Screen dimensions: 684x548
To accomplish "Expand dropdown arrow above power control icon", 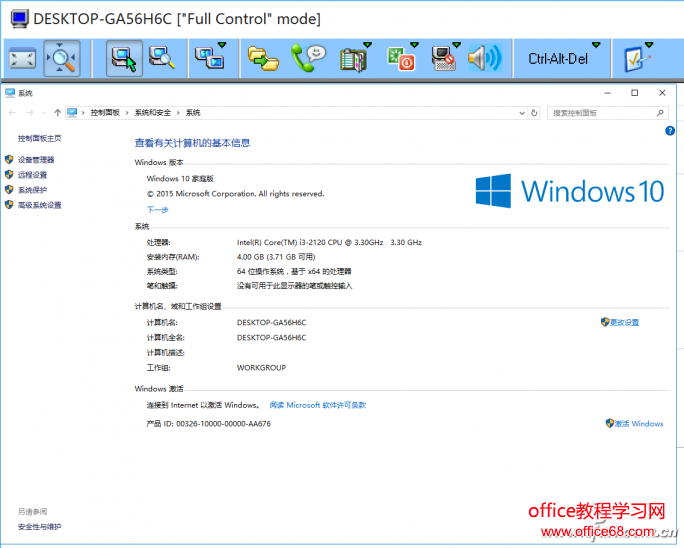I will pos(414,45).
